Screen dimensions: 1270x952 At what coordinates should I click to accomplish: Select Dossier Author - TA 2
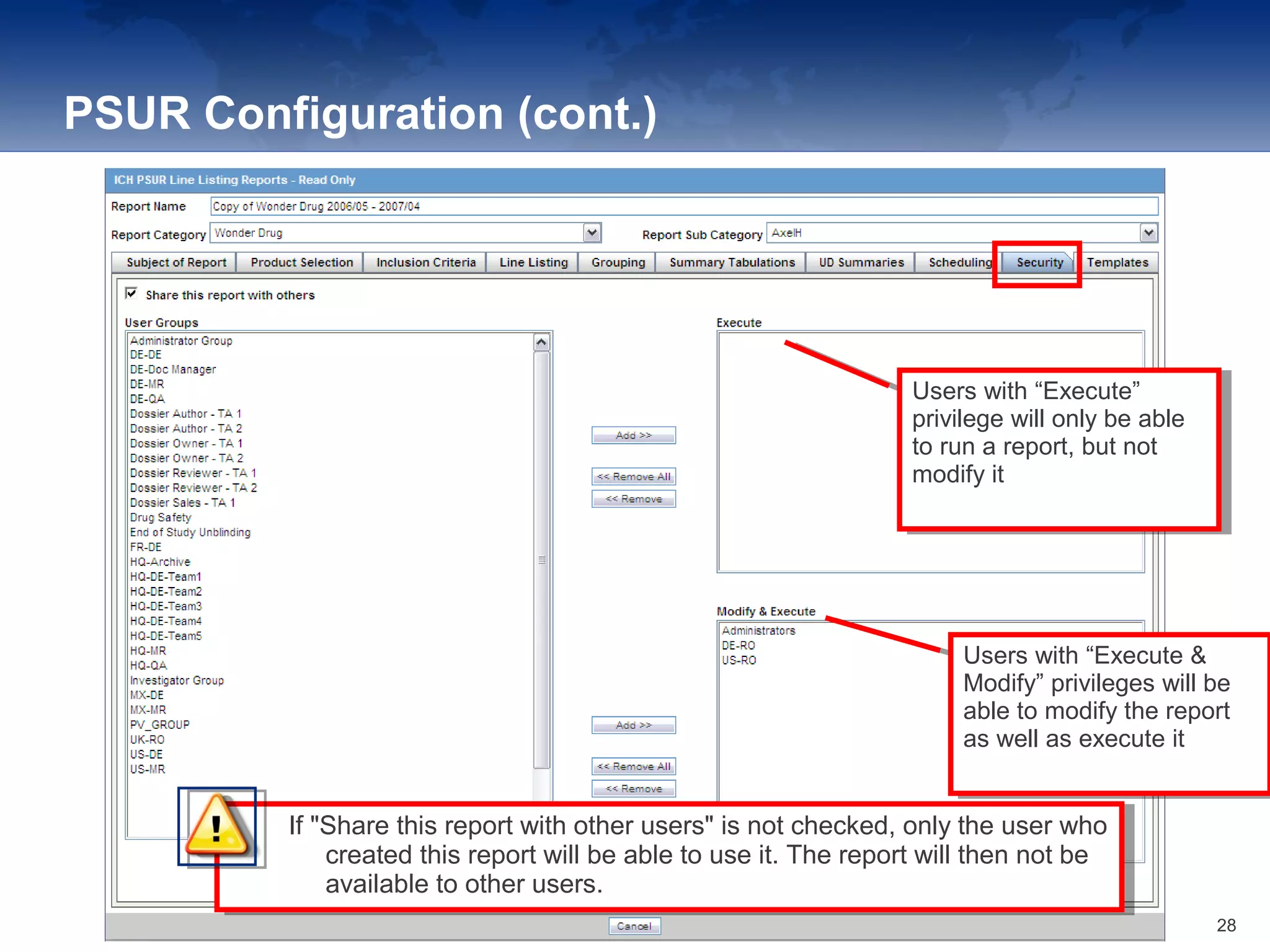tap(186, 428)
